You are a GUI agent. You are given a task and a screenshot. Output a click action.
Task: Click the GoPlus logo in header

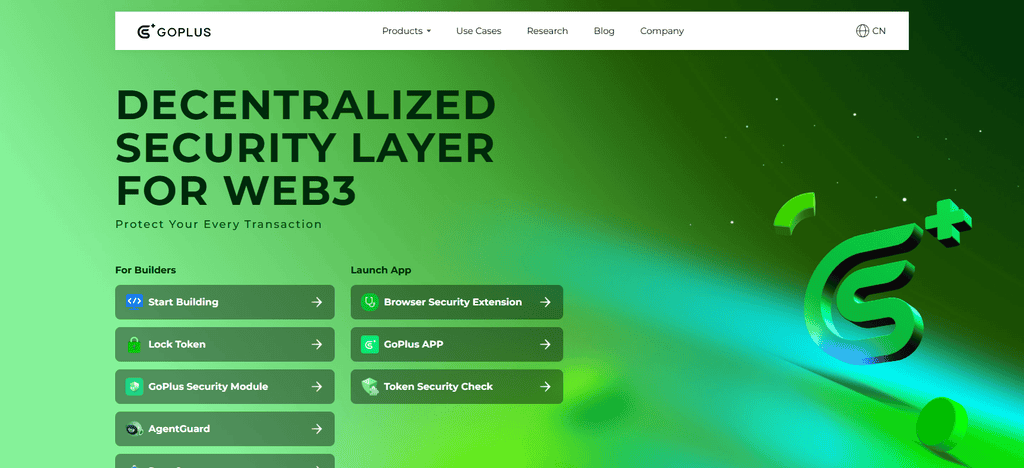174,31
